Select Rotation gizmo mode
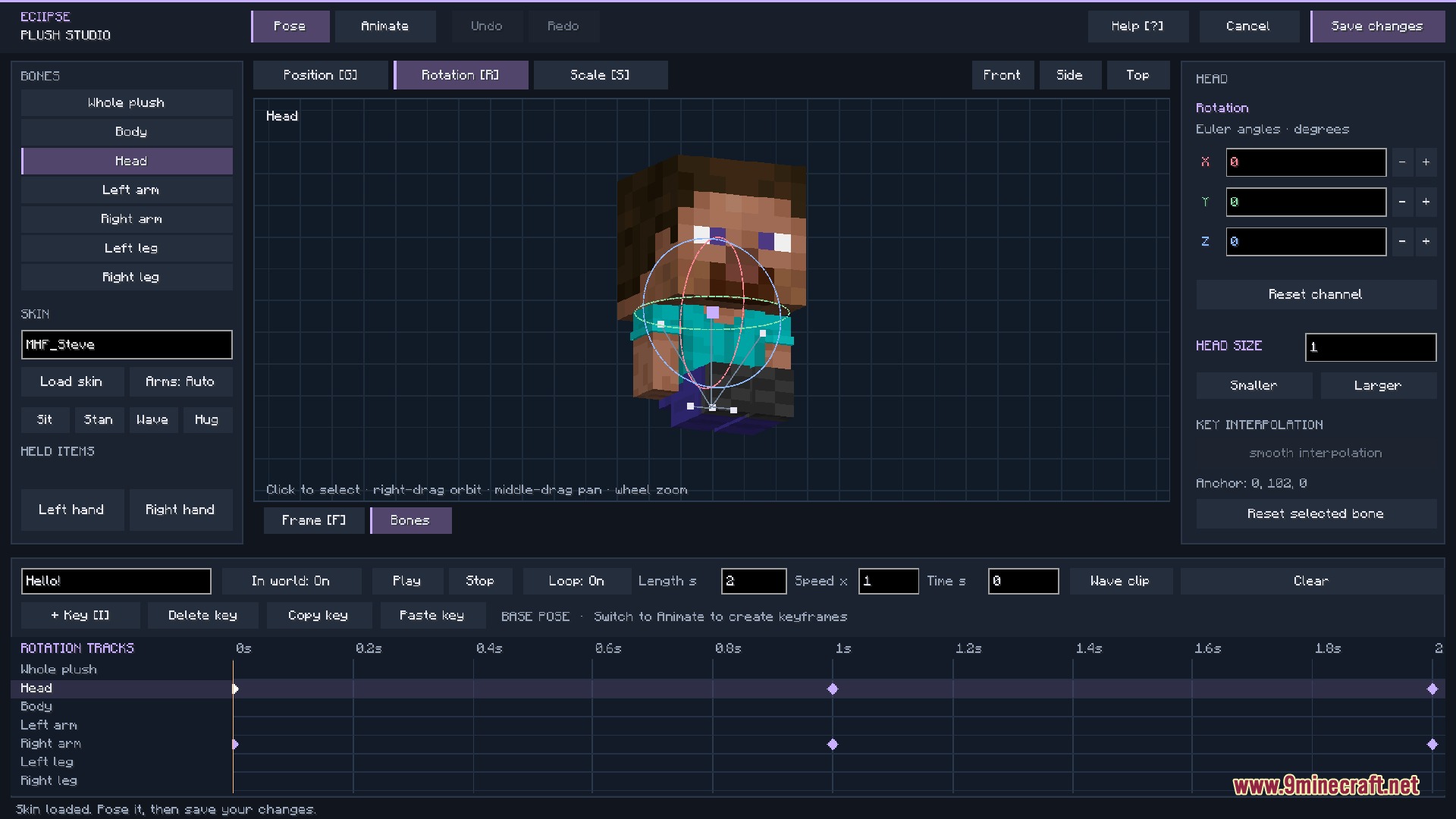Image resolution: width=1456 pixels, height=819 pixels. [x=461, y=75]
